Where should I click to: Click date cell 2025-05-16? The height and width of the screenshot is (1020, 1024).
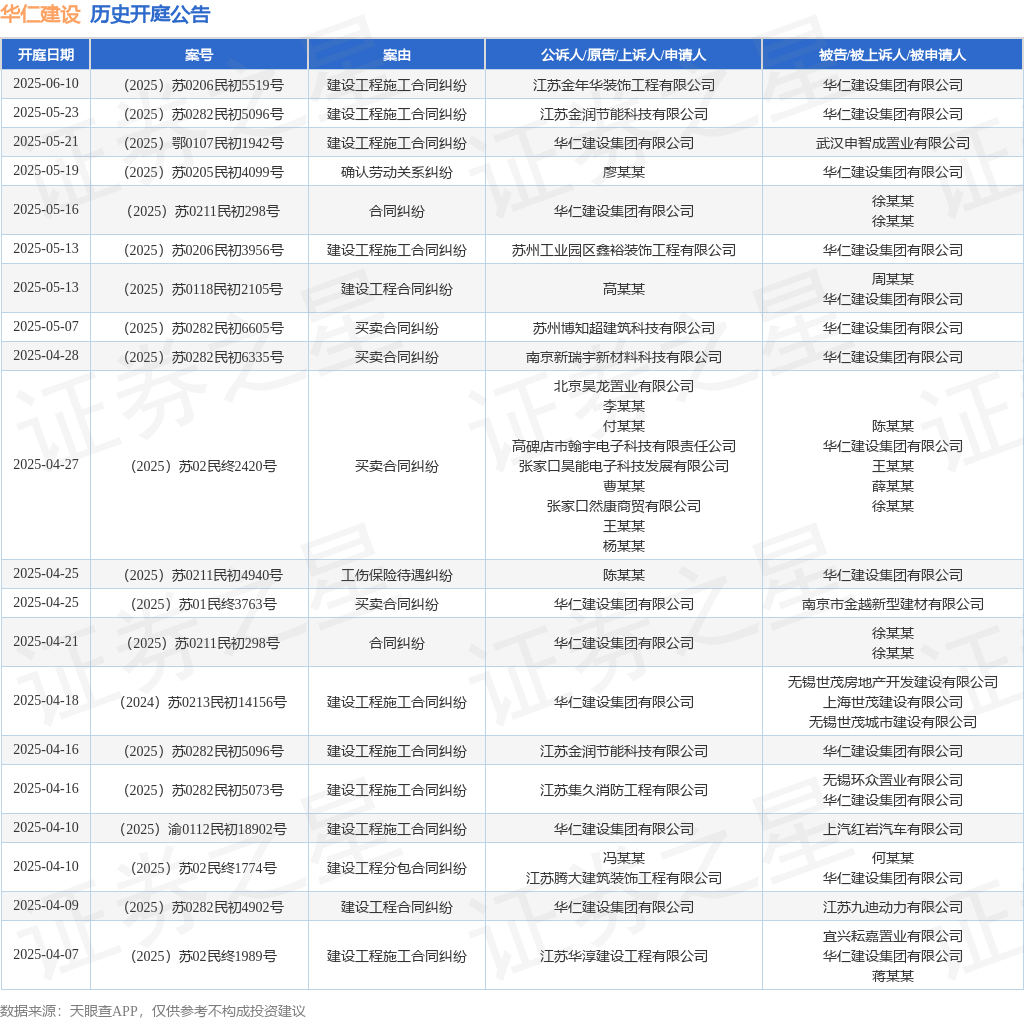tap(46, 210)
